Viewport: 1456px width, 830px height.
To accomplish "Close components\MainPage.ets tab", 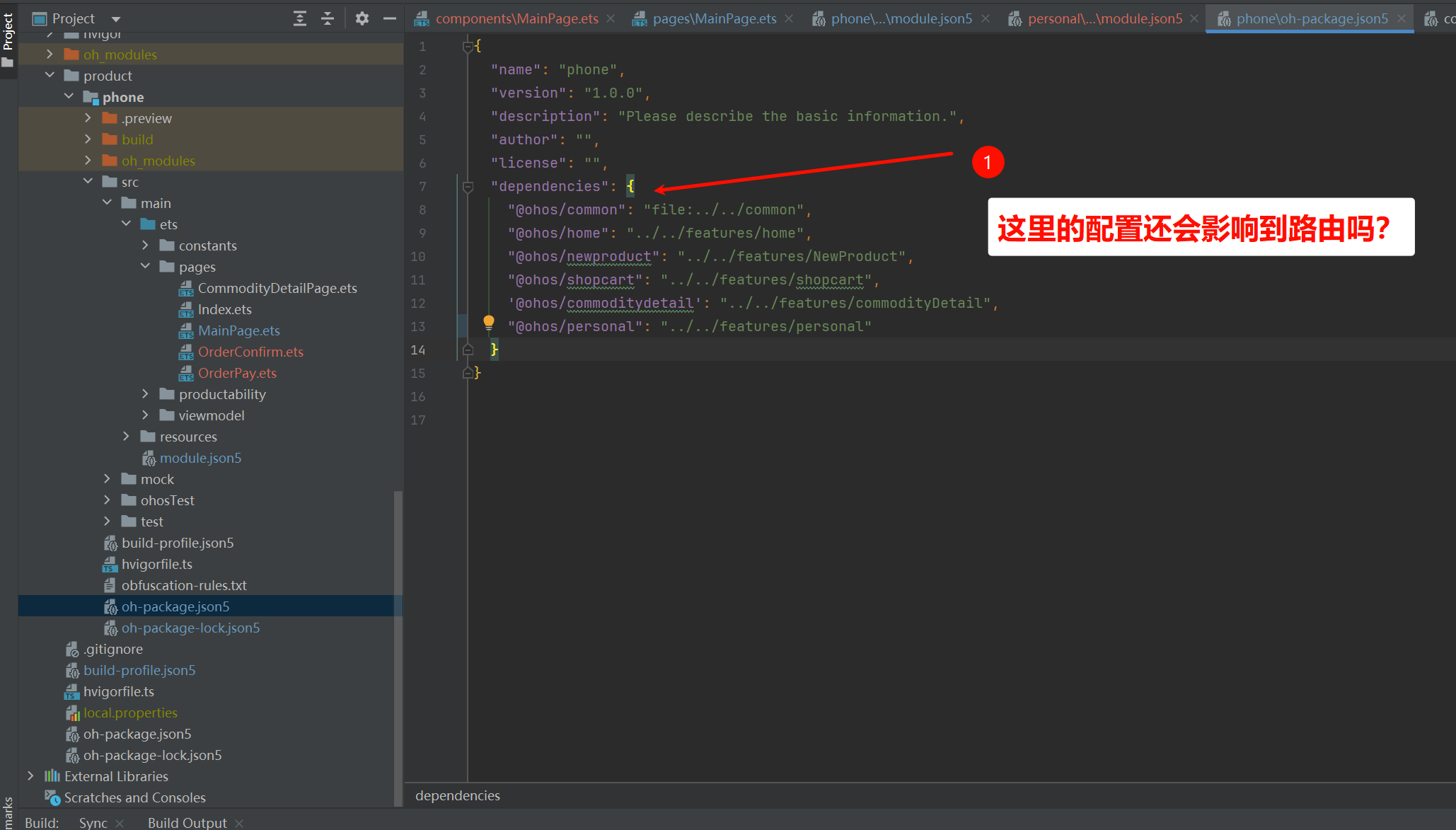I will [611, 18].
